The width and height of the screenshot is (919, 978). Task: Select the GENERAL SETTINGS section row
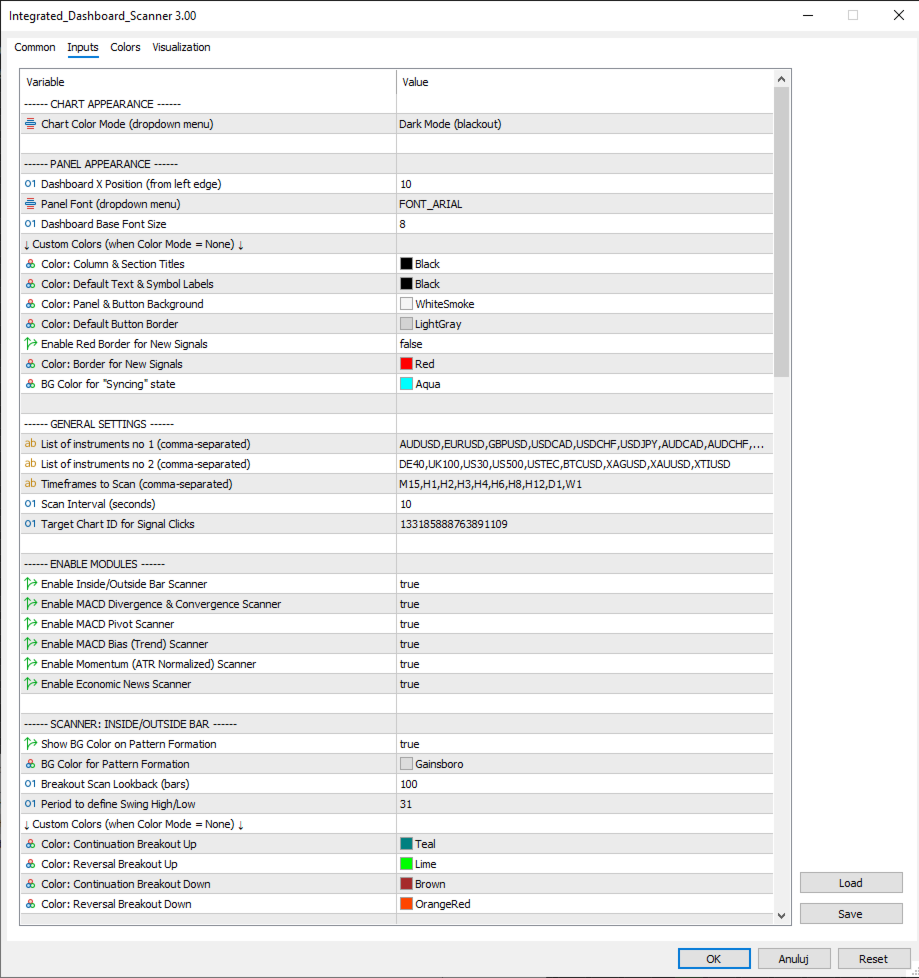tap(397, 424)
